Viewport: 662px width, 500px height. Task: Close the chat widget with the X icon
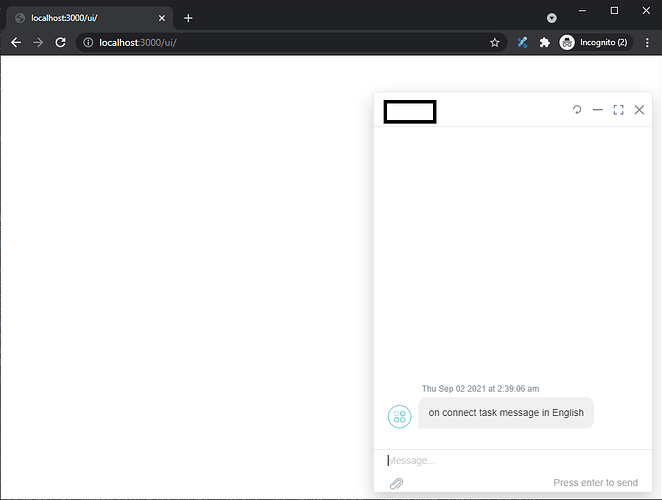coord(640,110)
